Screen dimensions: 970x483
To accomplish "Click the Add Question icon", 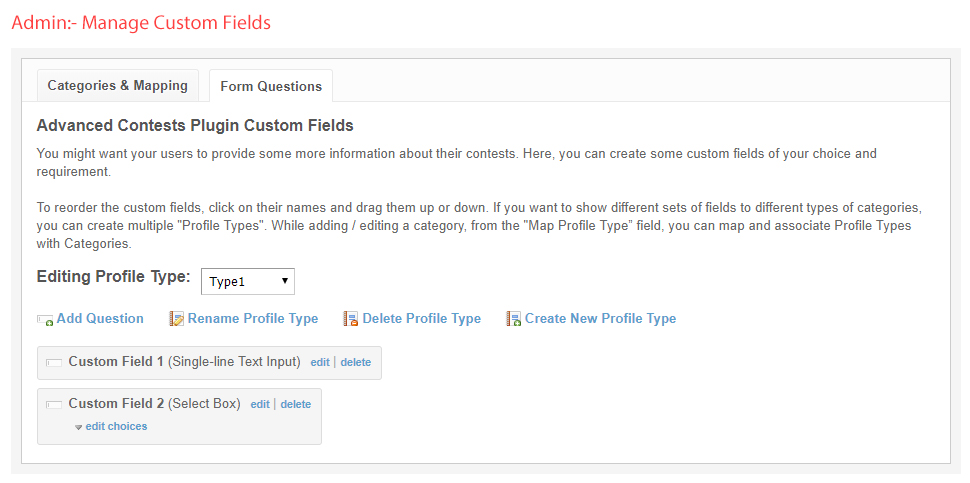I will click(45, 320).
